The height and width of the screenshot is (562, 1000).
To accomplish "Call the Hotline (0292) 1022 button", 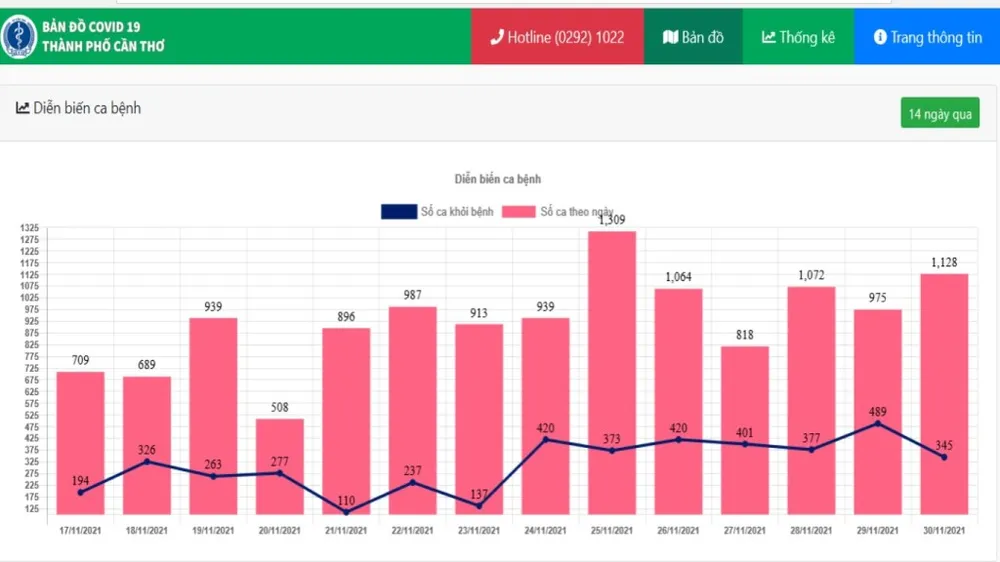I will pyautogui.click(x=557, y=37).
